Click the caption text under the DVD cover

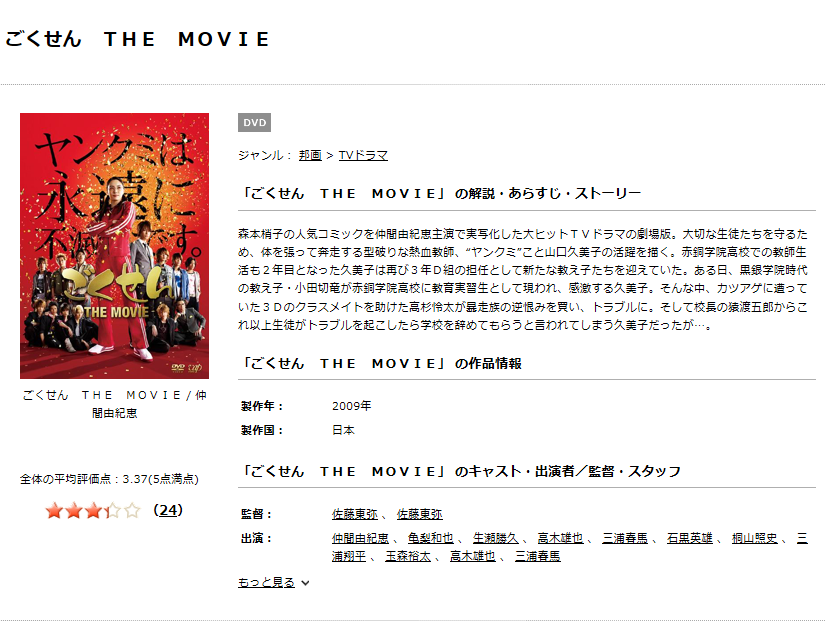(x=114, y=404)
